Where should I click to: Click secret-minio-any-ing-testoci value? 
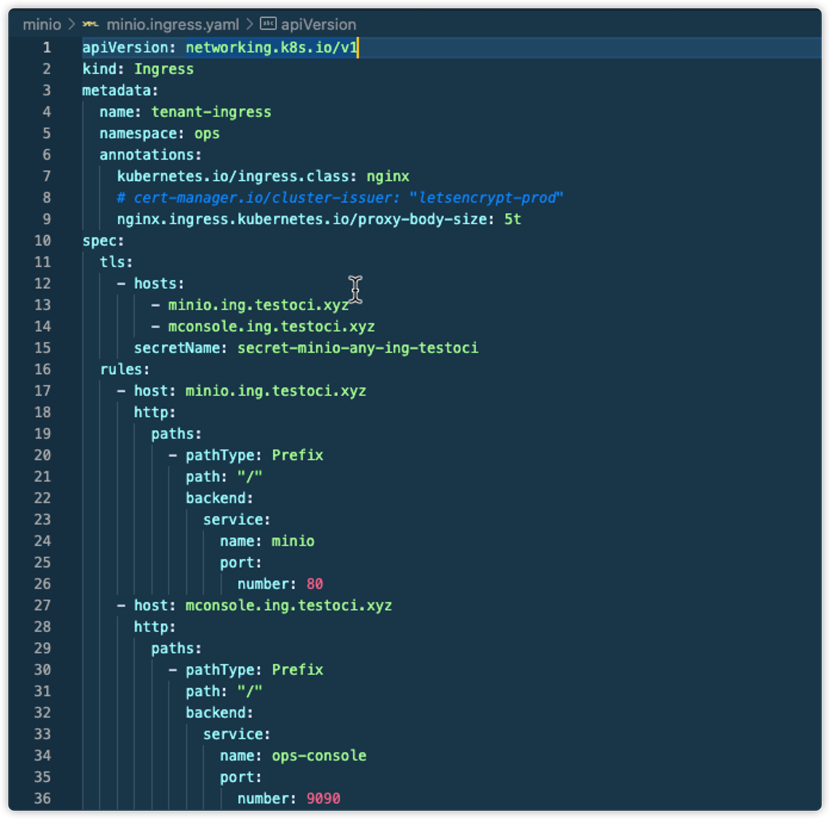pyautogui.click(x=357, y=348)
